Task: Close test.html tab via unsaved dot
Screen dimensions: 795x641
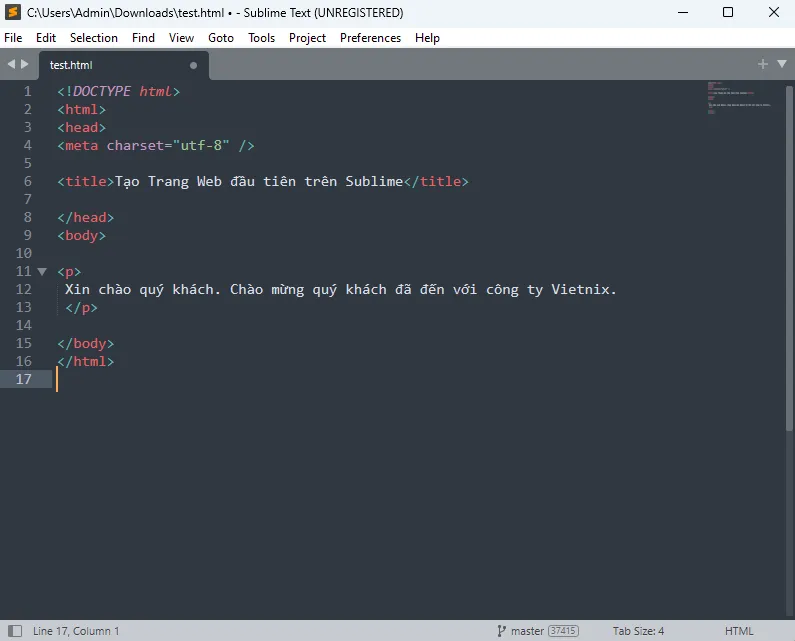Action: pos(193,65)
